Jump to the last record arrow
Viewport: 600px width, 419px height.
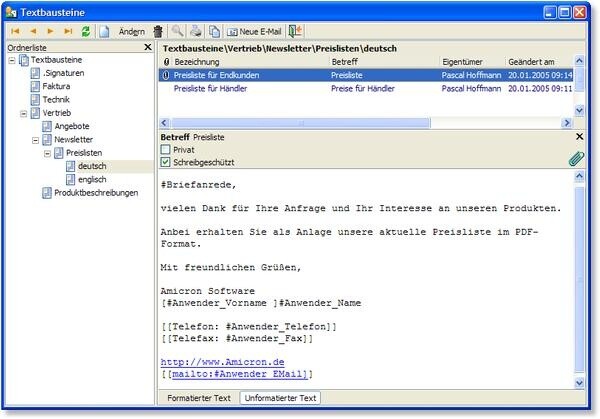pyautogui.click(x=68, y=32)
